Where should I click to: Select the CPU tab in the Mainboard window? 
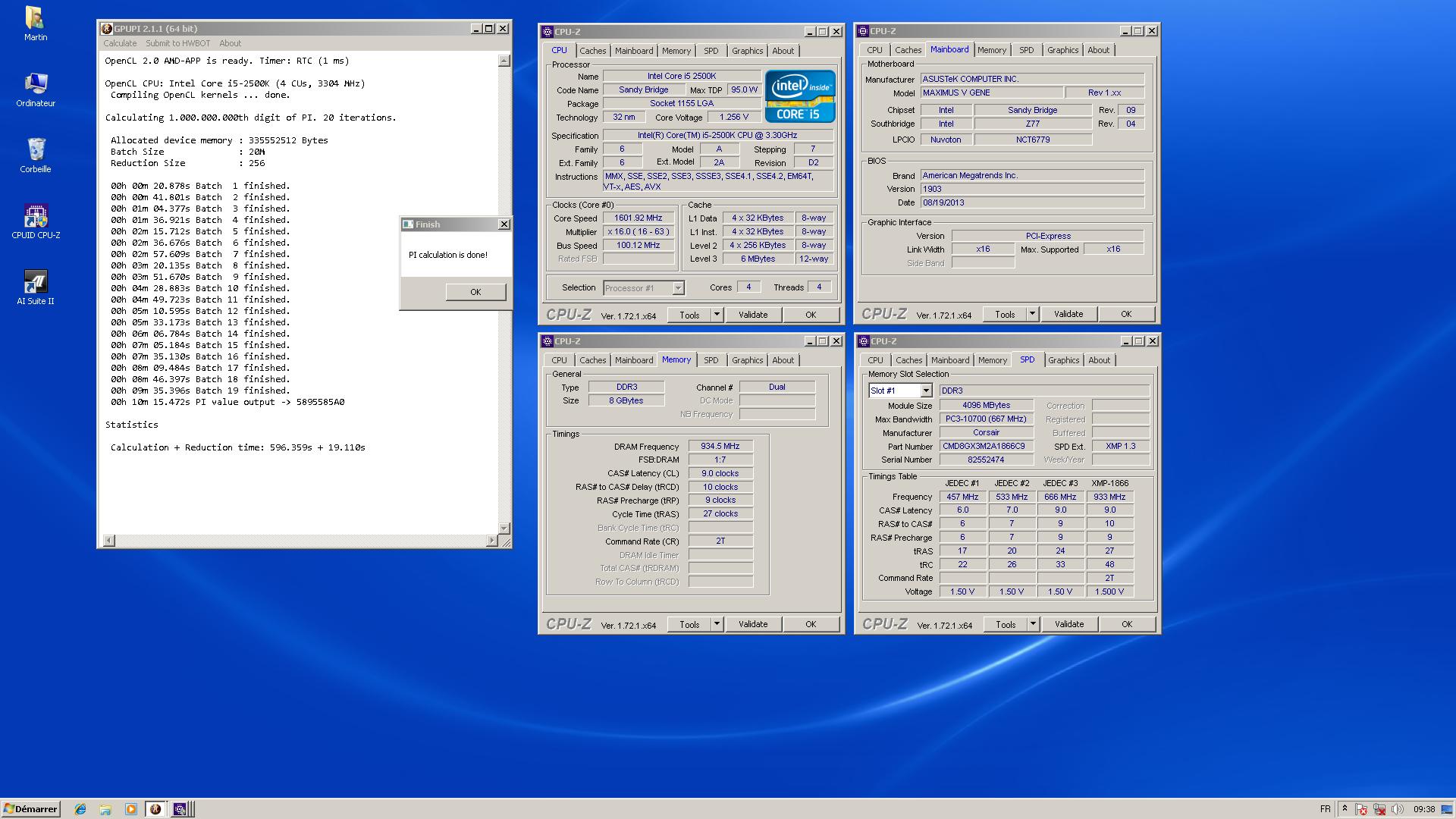pos(874,50)
